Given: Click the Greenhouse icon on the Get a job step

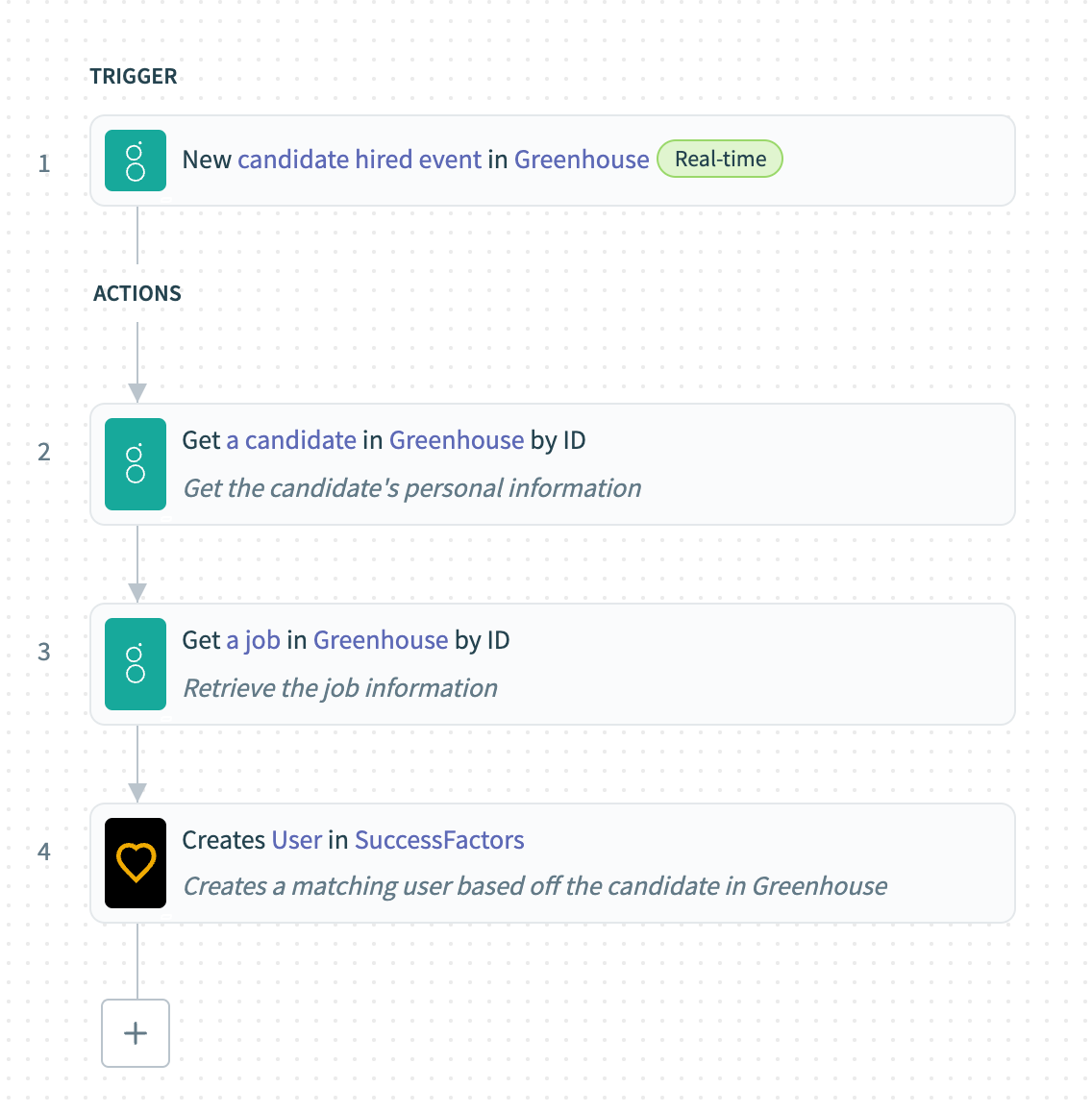Looking at the screenshot, I should click(135, 664).
